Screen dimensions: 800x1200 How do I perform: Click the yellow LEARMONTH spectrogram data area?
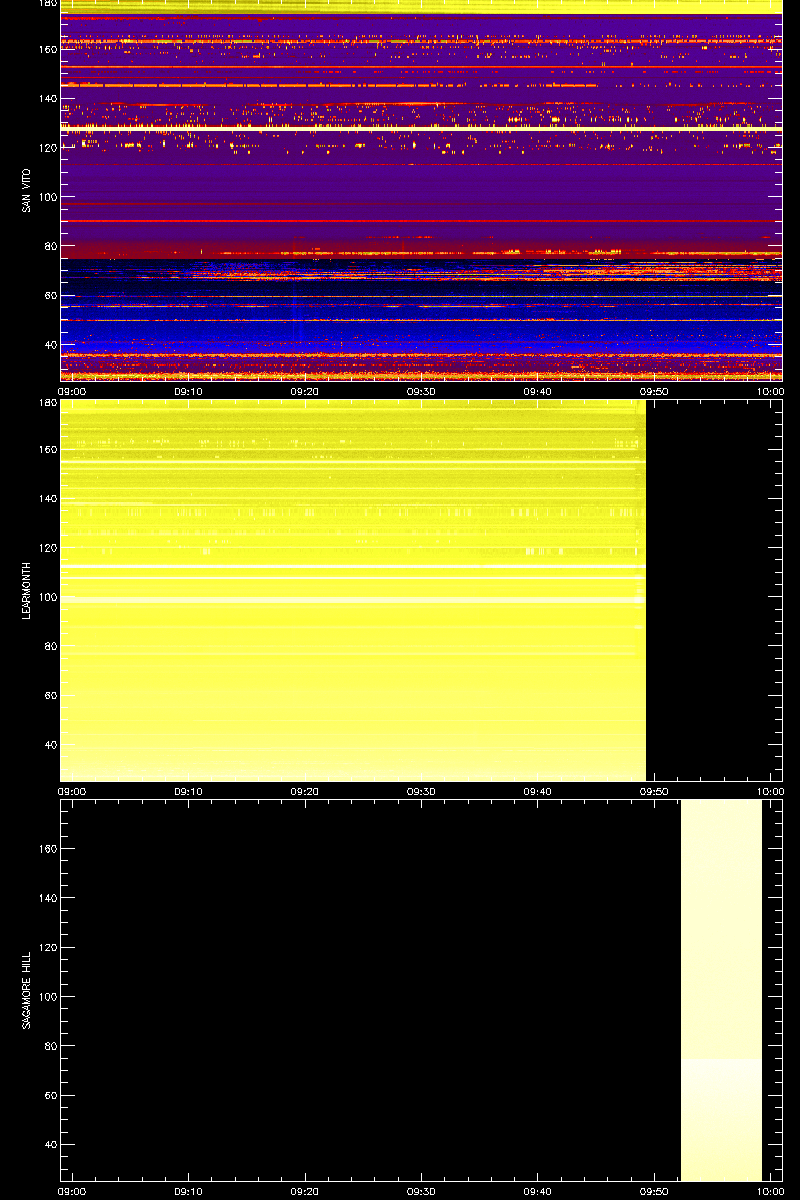(353, 590)
